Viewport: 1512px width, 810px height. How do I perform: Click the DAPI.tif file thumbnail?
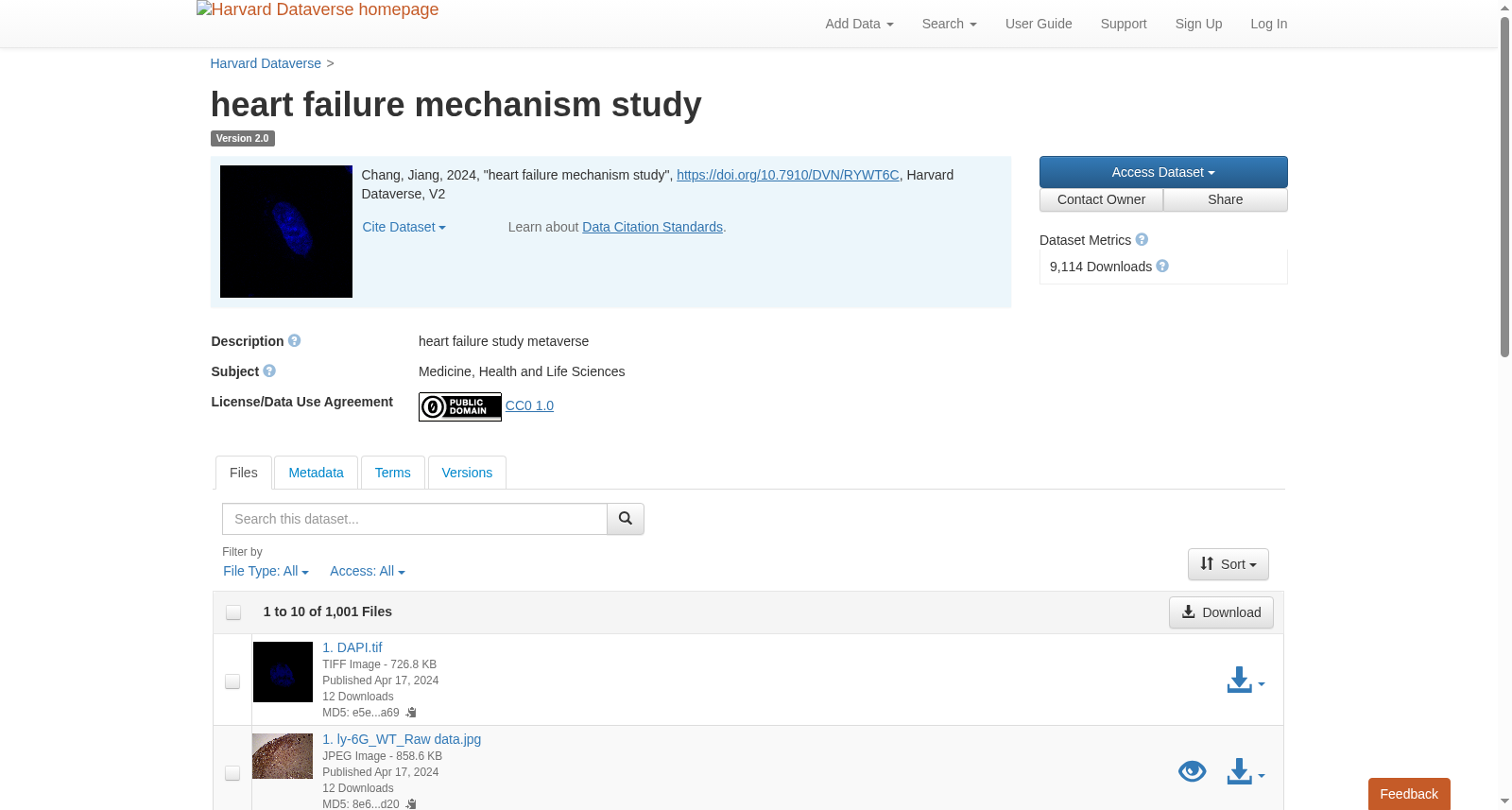283,672
